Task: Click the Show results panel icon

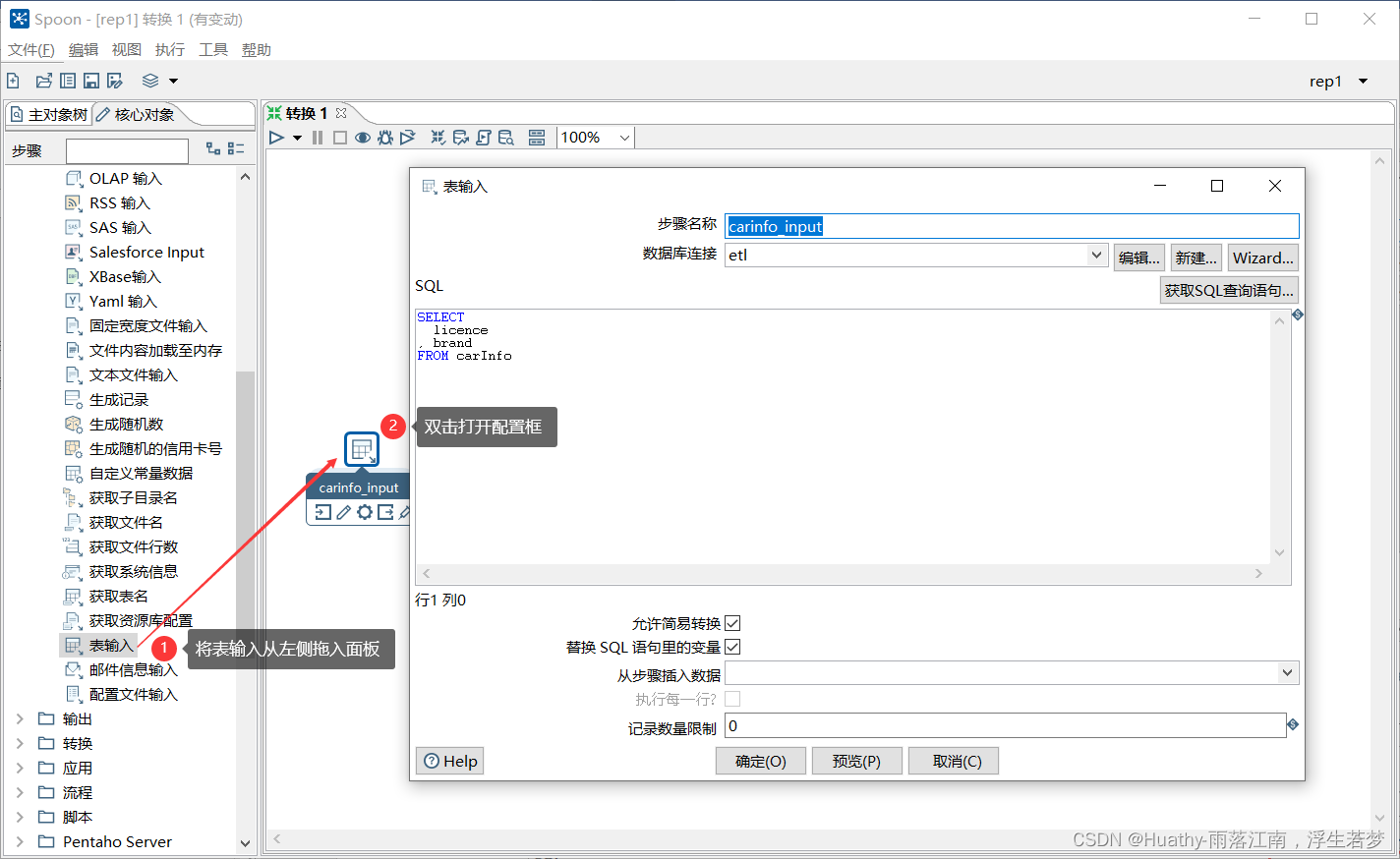Action: tap(537, 138)
